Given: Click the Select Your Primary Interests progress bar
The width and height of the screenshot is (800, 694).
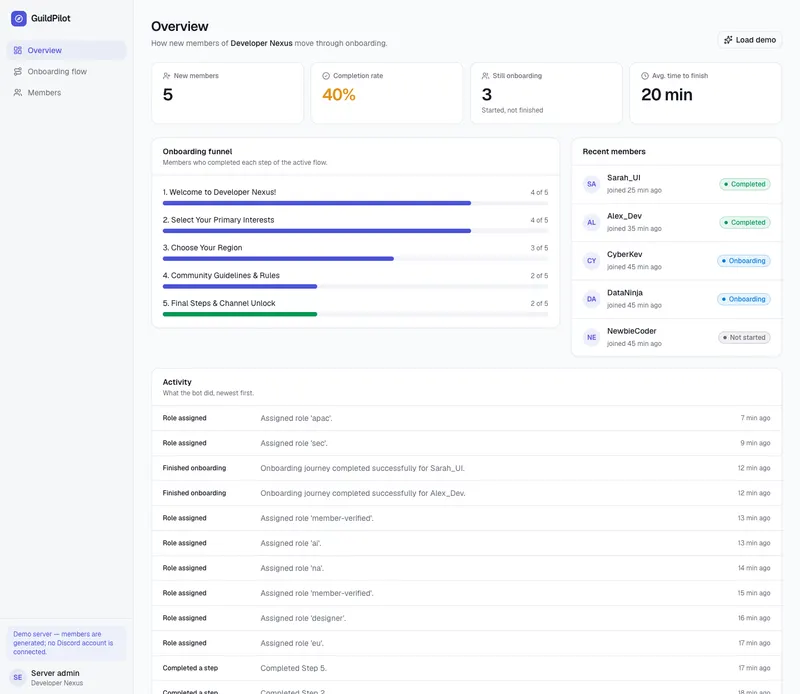Looking at the screenshot, I should (355, 231).
